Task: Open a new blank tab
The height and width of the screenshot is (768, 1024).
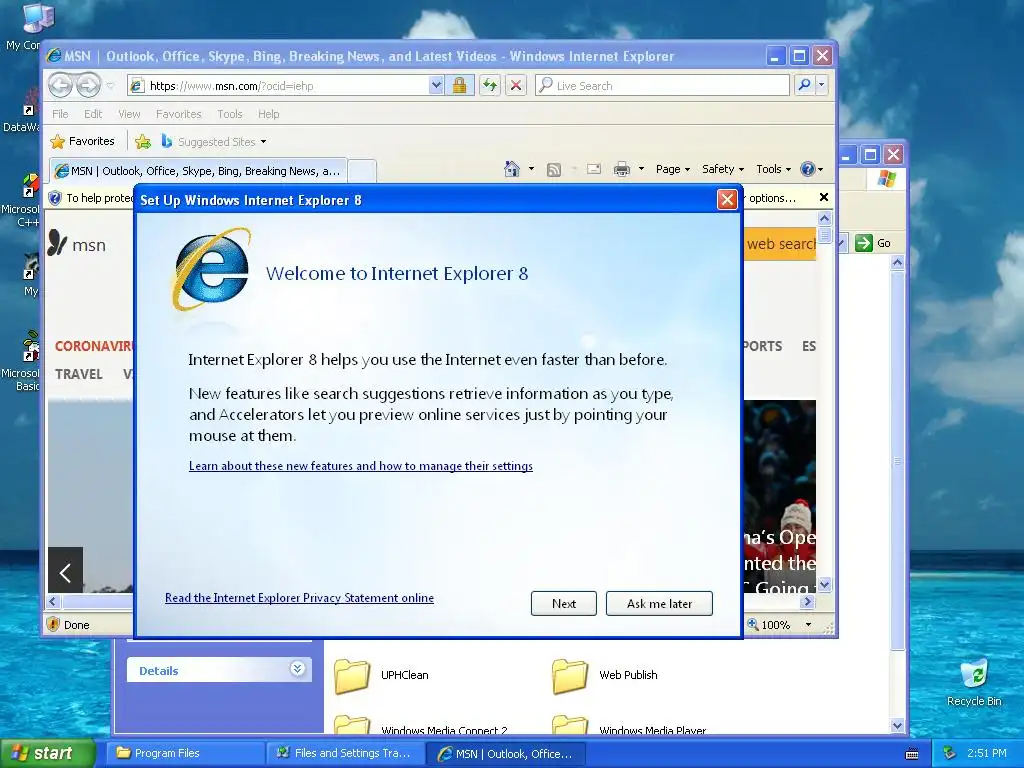Action: (362, 172)
